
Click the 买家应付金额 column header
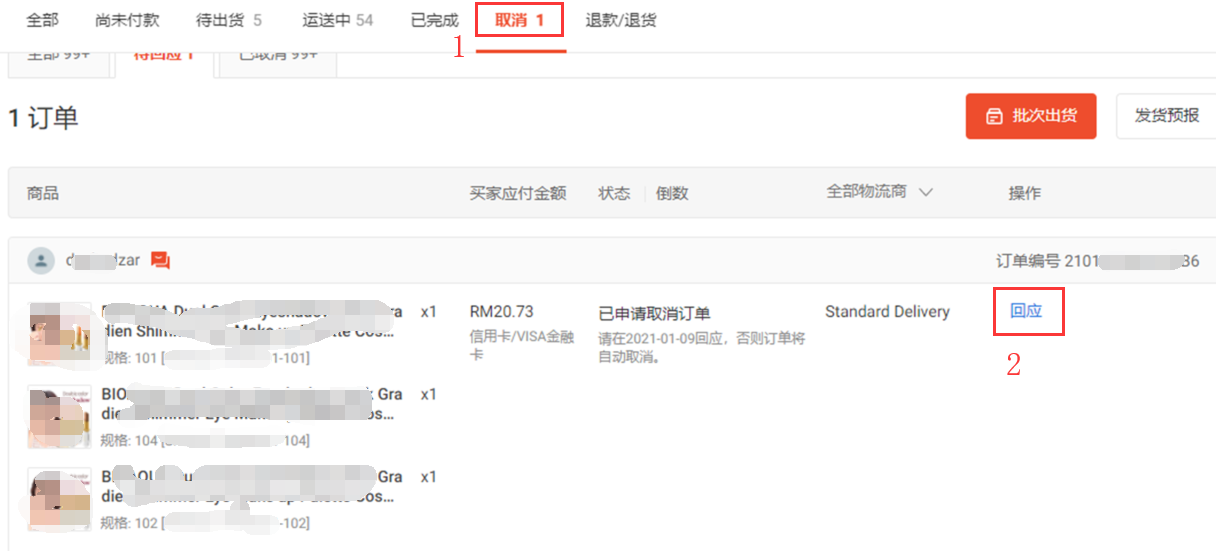518,194
